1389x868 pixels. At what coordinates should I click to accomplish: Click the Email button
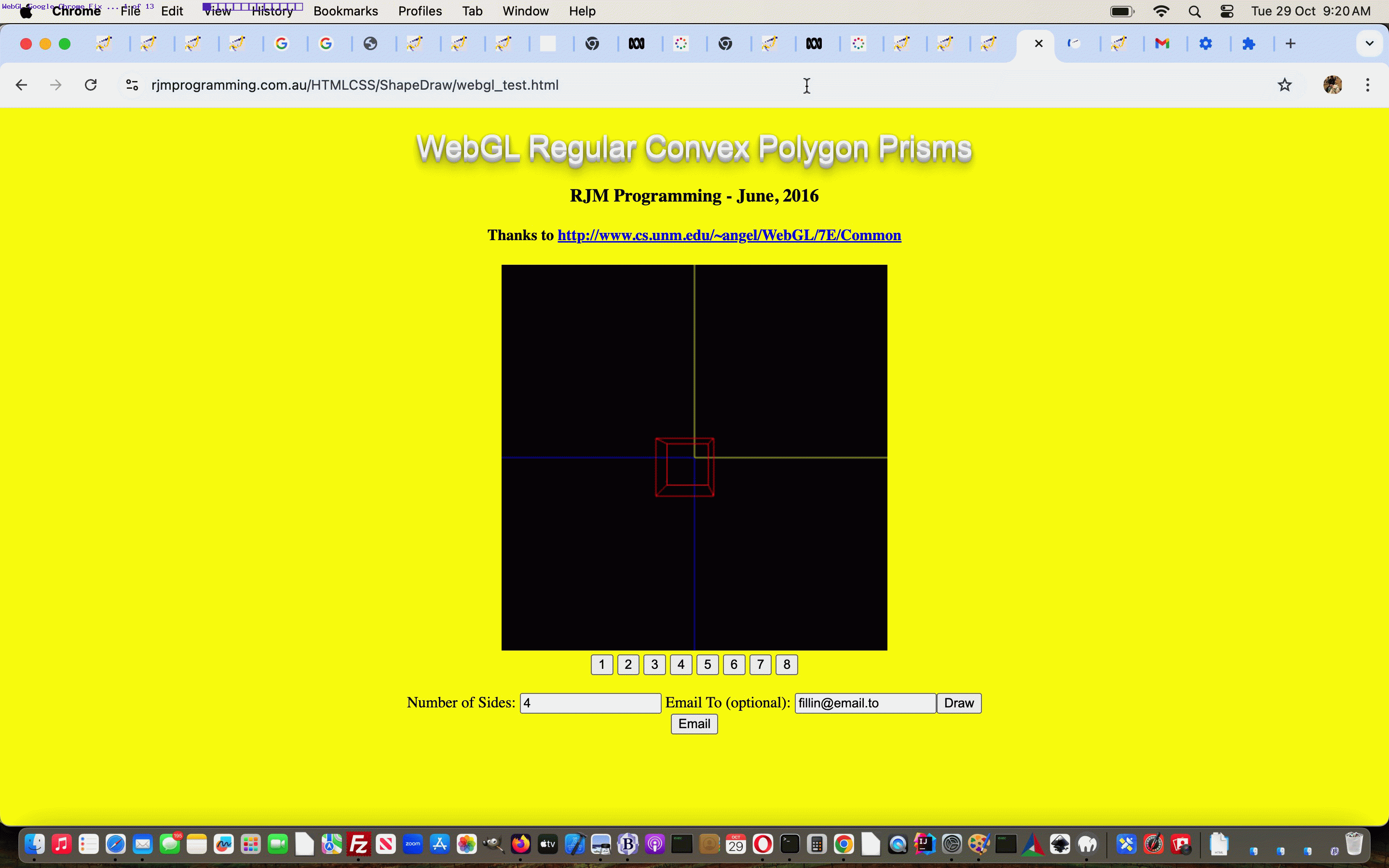pos(694,724)
